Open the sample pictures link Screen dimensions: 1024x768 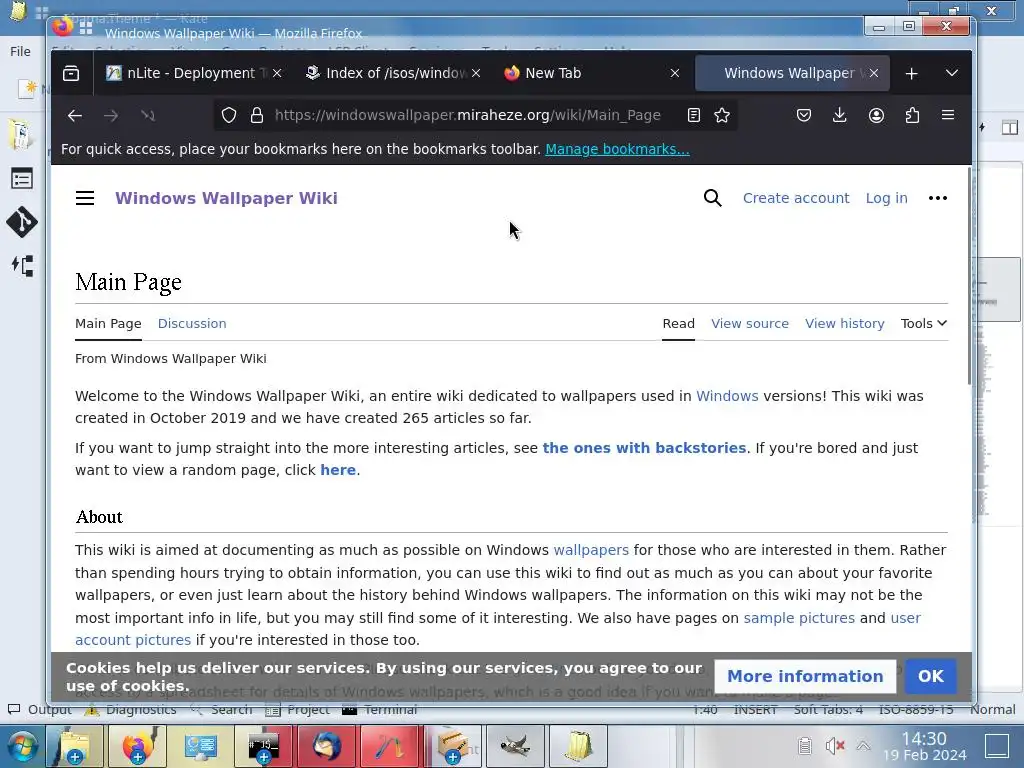799,618
